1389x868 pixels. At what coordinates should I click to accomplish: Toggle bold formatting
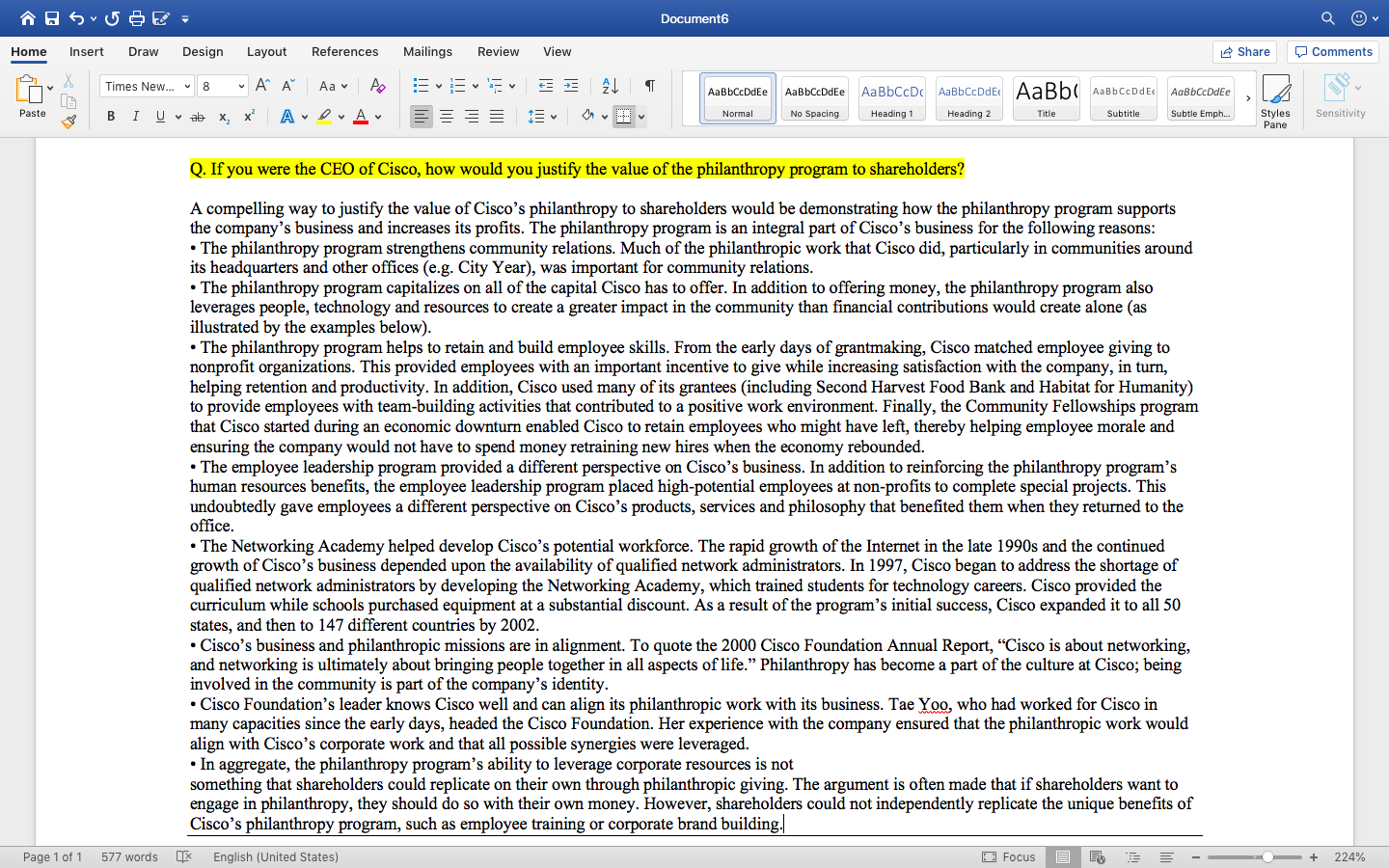[111, 117]
